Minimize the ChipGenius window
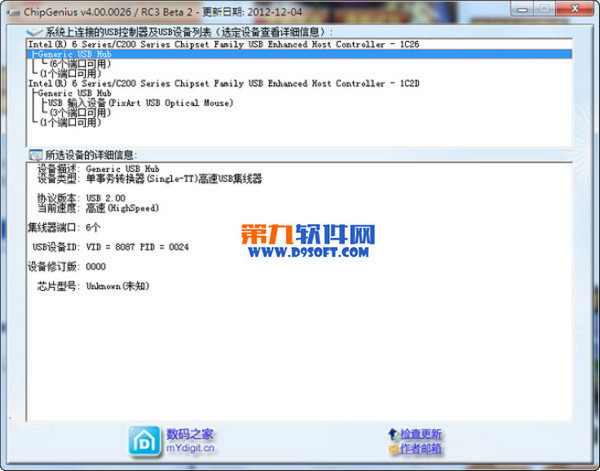 click(x=522, y=9)
